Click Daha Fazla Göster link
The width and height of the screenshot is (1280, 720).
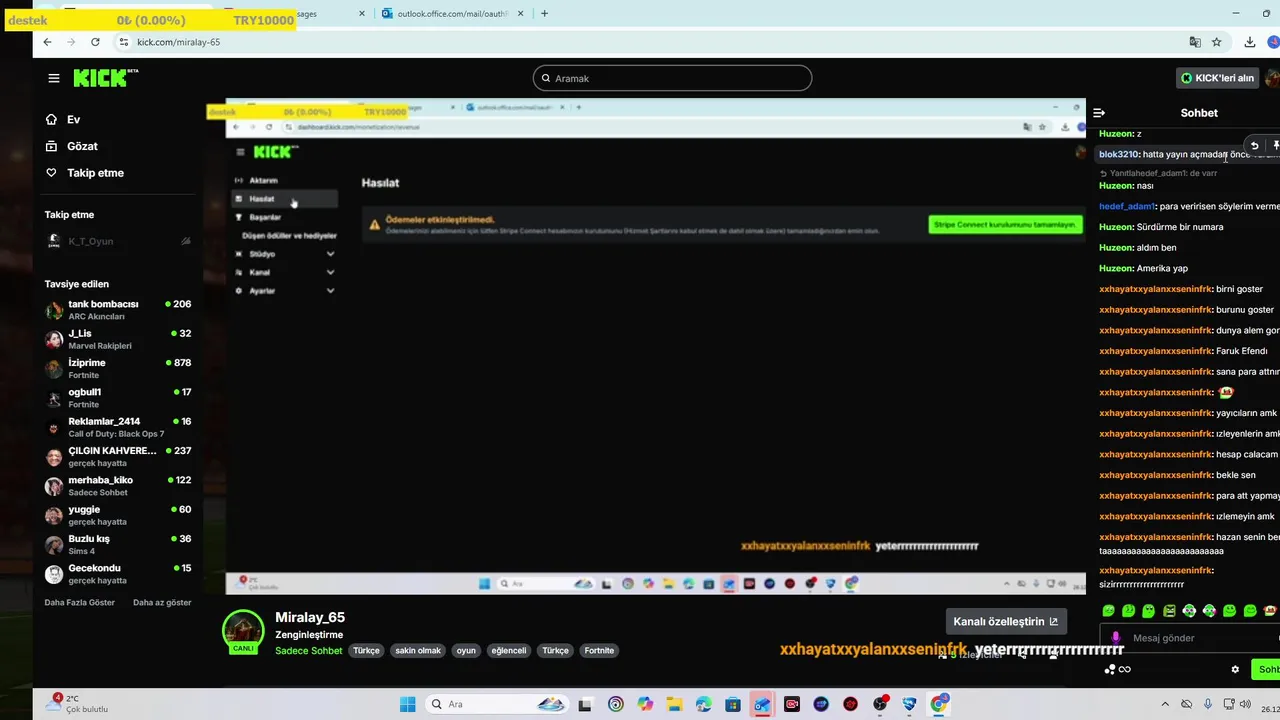pyautogui.click(x=80, y=603)
